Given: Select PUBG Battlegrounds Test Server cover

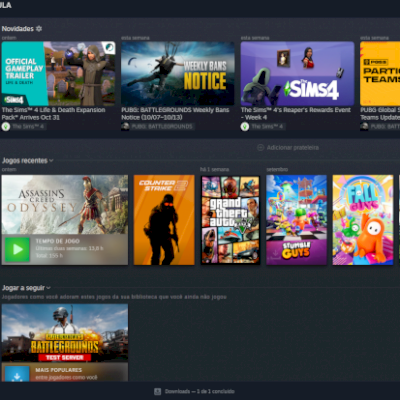Looking at the screenshot, I should [65, 333].
